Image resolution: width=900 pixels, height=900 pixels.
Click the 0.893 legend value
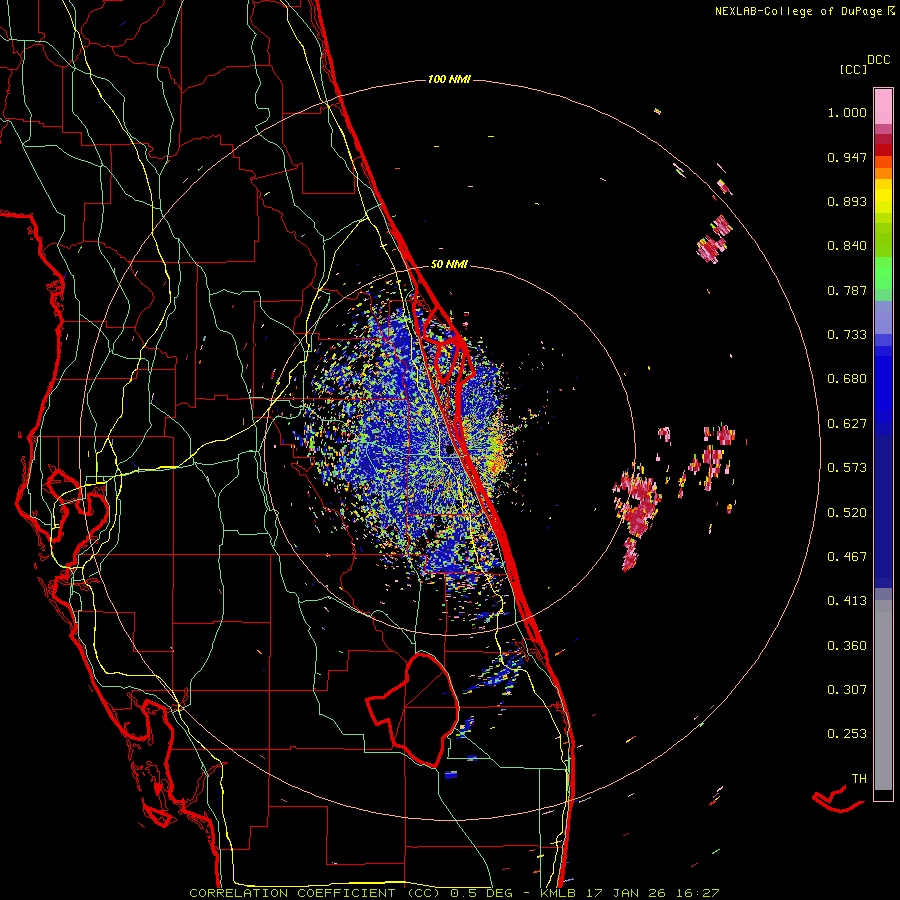tap(847, 201)
